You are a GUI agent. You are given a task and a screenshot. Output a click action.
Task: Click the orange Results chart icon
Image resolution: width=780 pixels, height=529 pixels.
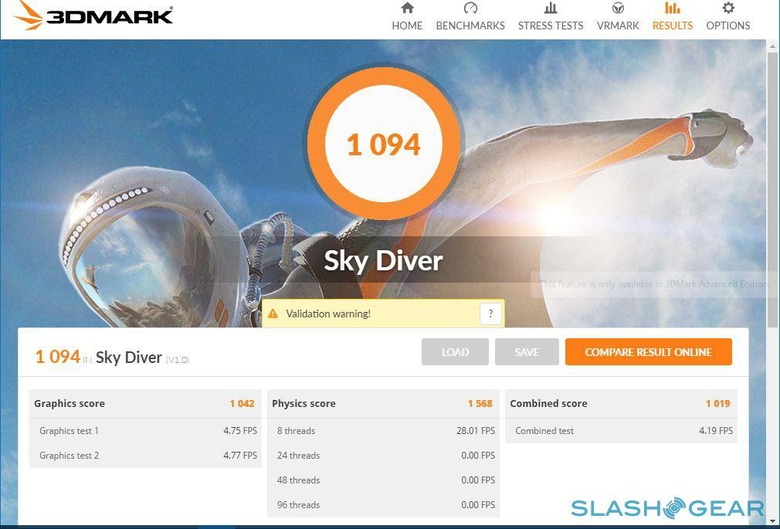pyautogui.click(x=673, y=8)
